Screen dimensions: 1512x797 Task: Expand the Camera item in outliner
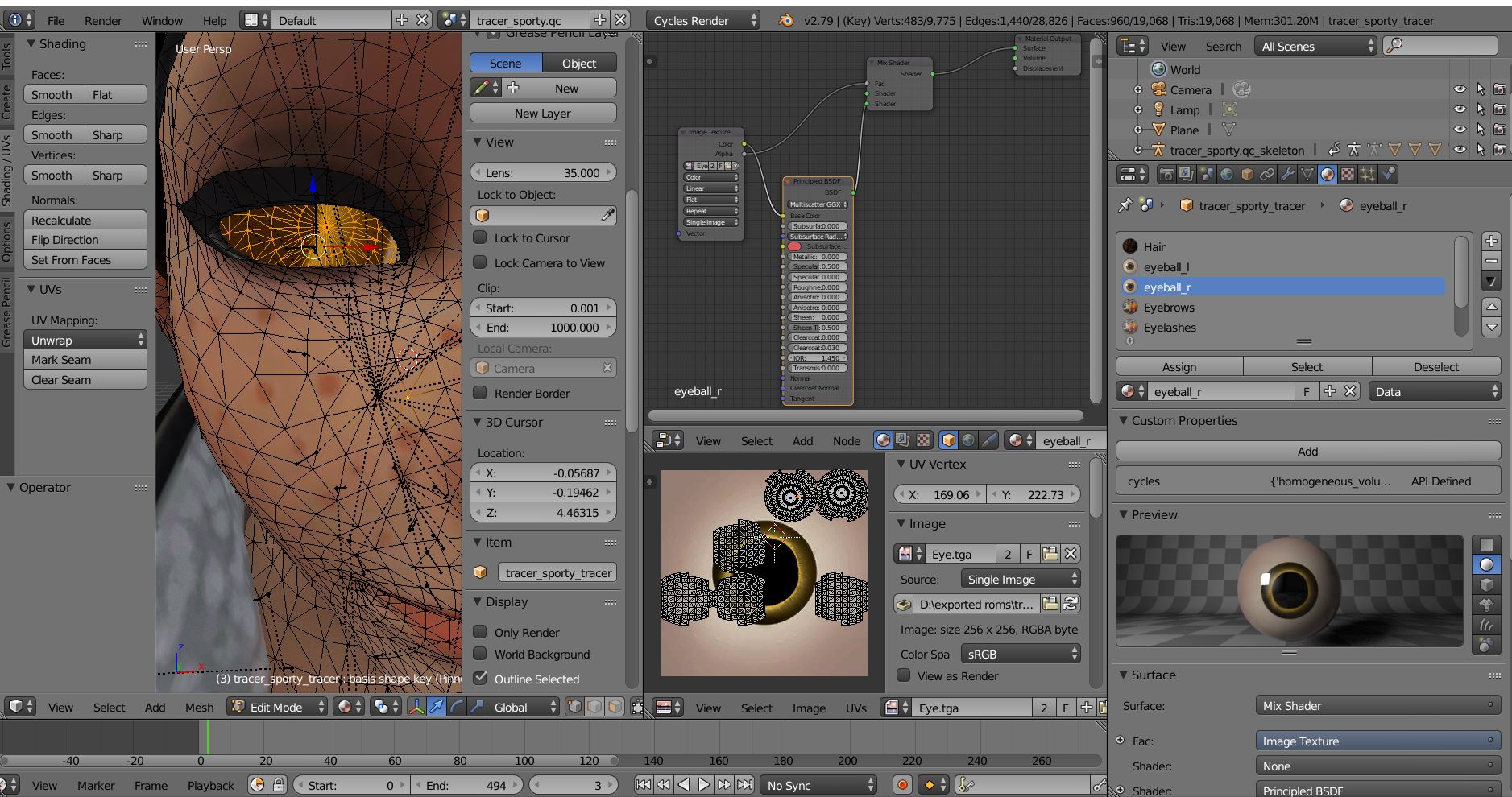(1138, 89)
